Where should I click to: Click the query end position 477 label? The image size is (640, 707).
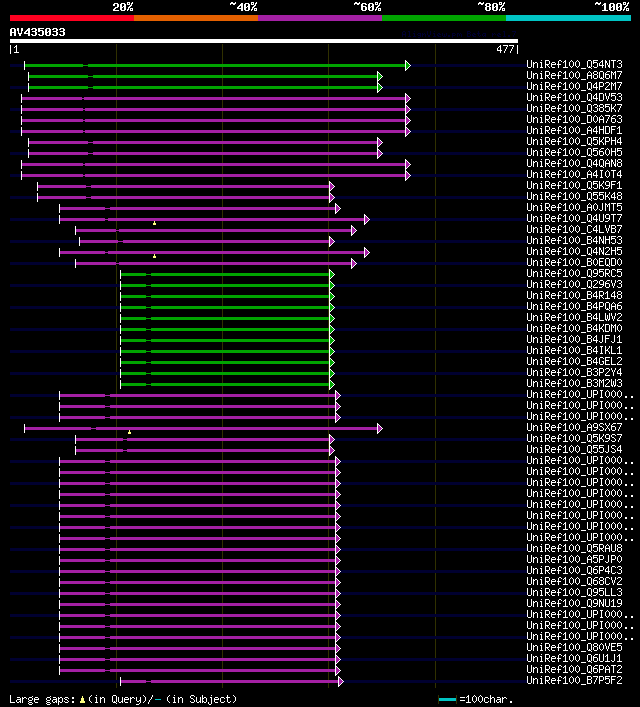(505, 49)
